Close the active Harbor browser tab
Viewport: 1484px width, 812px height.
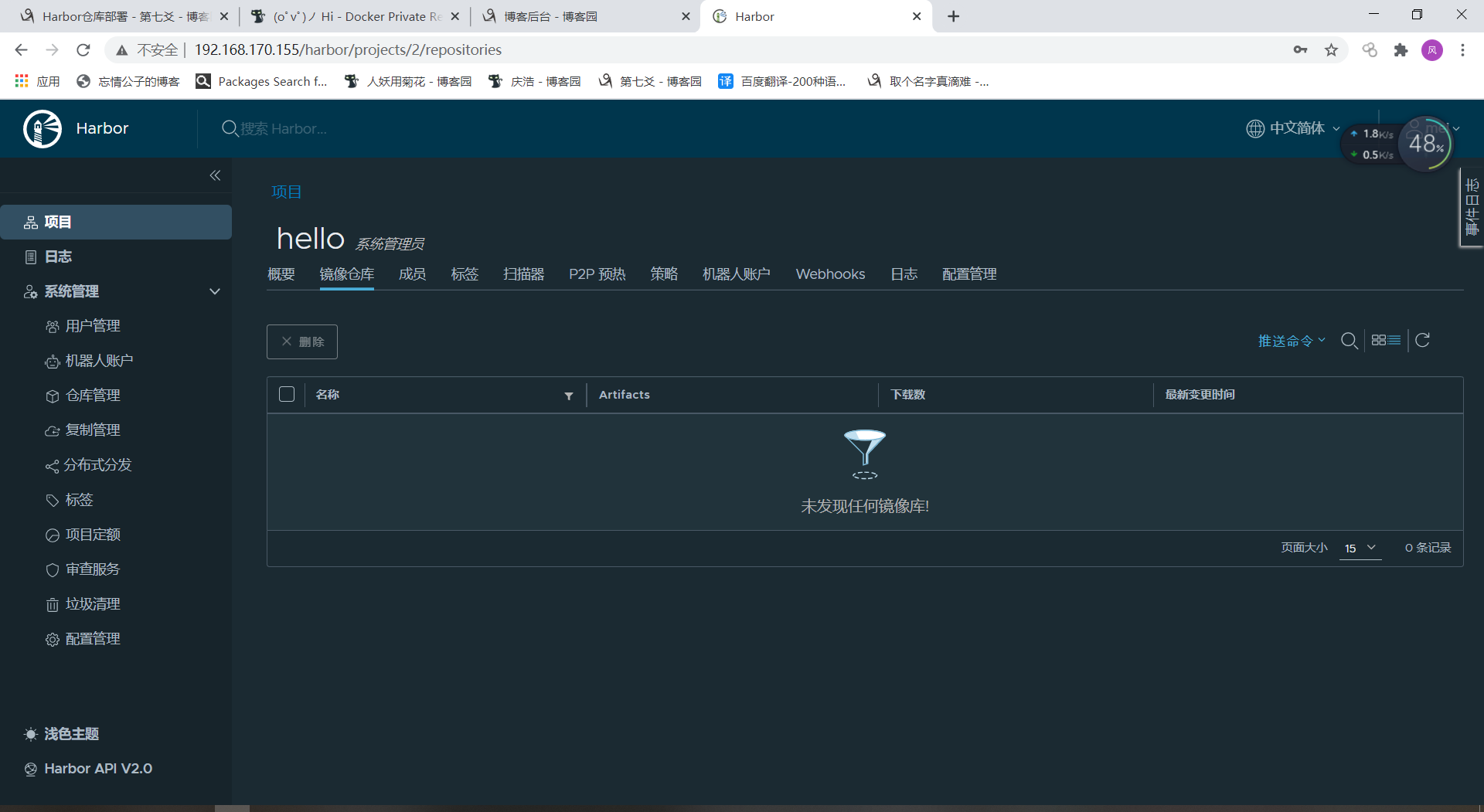[x=917, y=16]
